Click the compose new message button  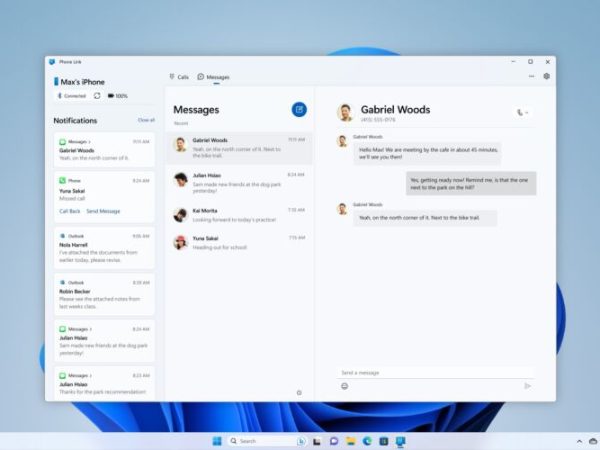[299, 109]
